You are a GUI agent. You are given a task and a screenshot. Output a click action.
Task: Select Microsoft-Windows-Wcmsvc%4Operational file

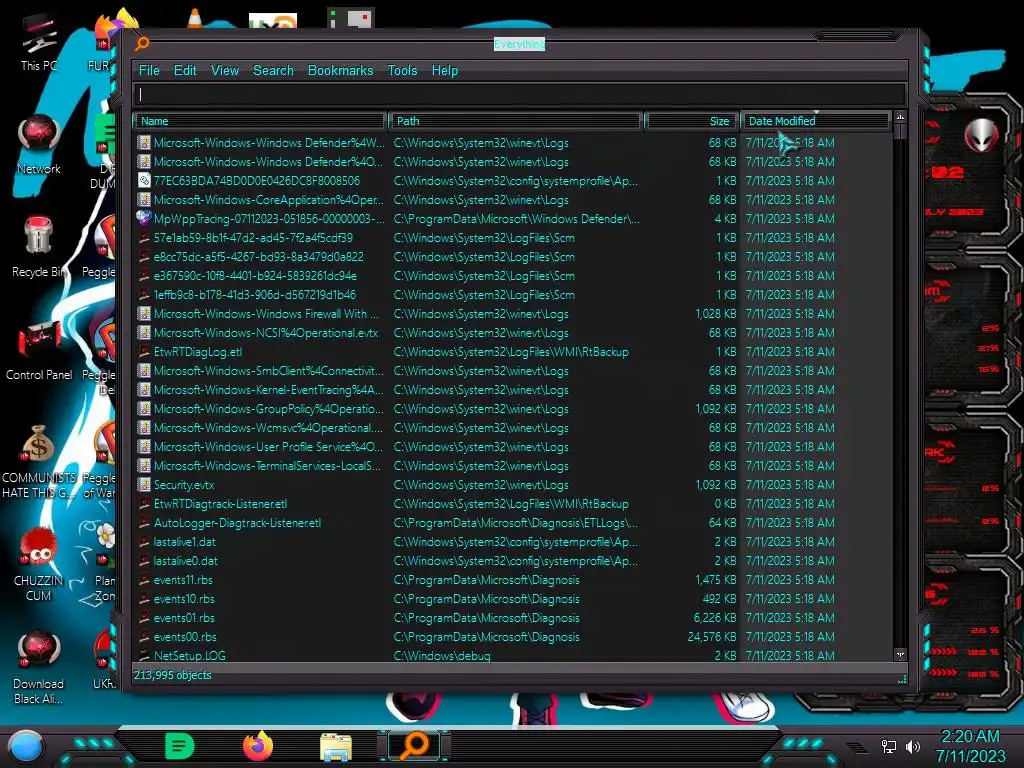pos(268,428)
